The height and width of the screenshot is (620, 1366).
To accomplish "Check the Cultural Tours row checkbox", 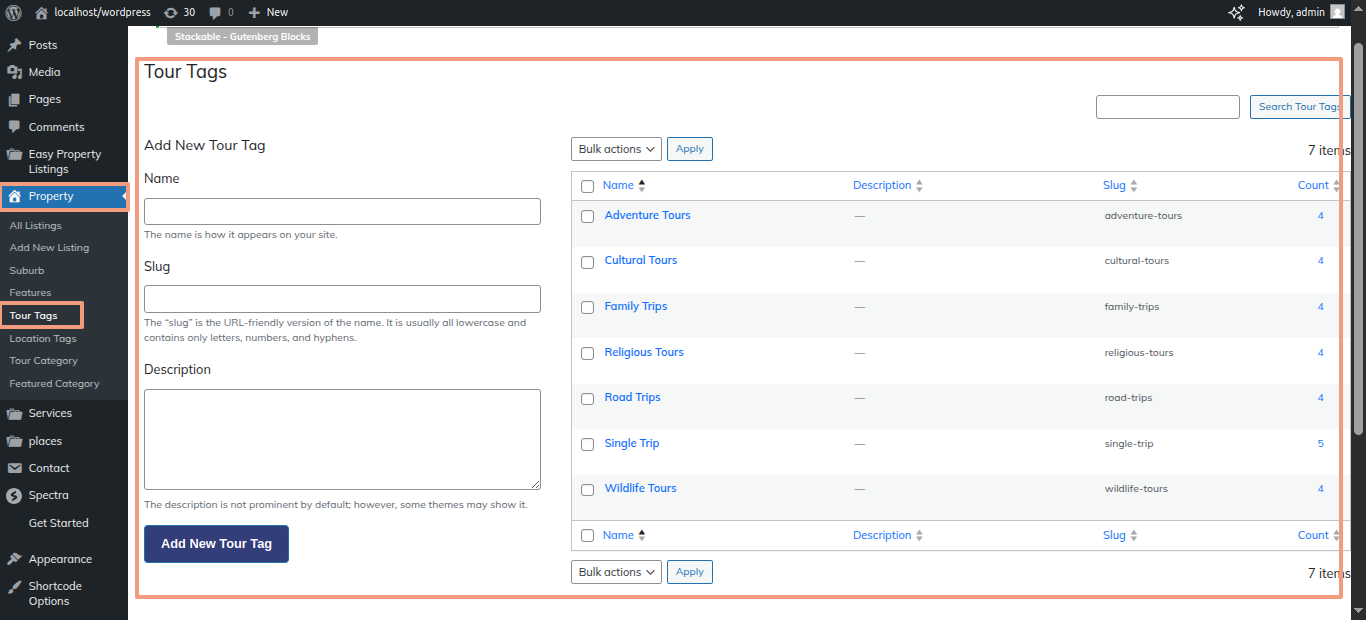I will click(x=587, y=262).
